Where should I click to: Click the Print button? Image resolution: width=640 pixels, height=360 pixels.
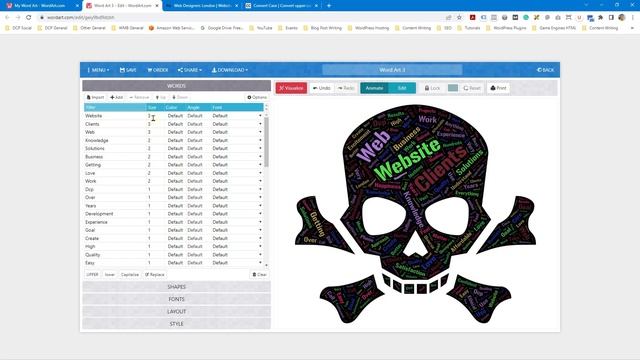[498, 88]
